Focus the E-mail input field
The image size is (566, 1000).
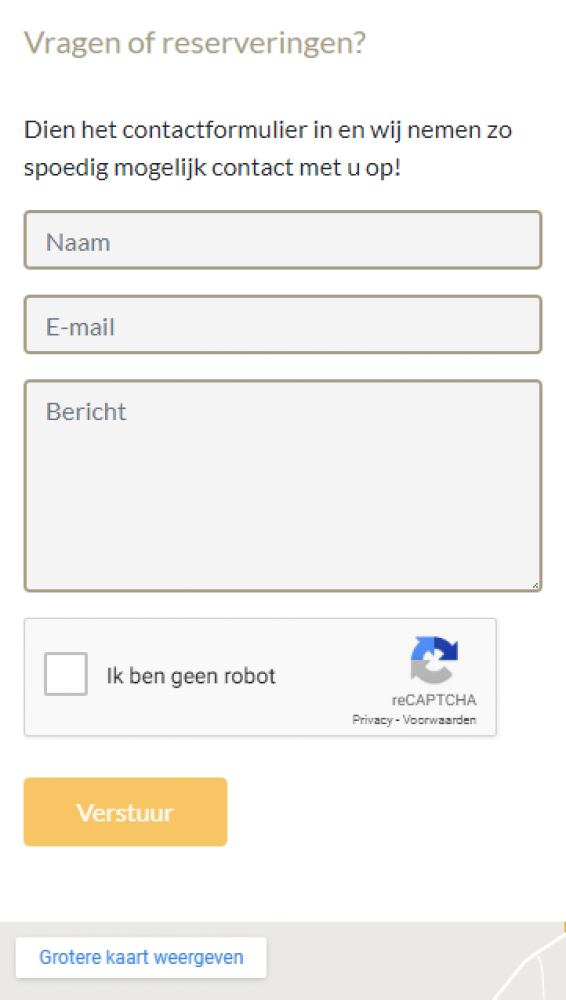[x=283, y=325]
